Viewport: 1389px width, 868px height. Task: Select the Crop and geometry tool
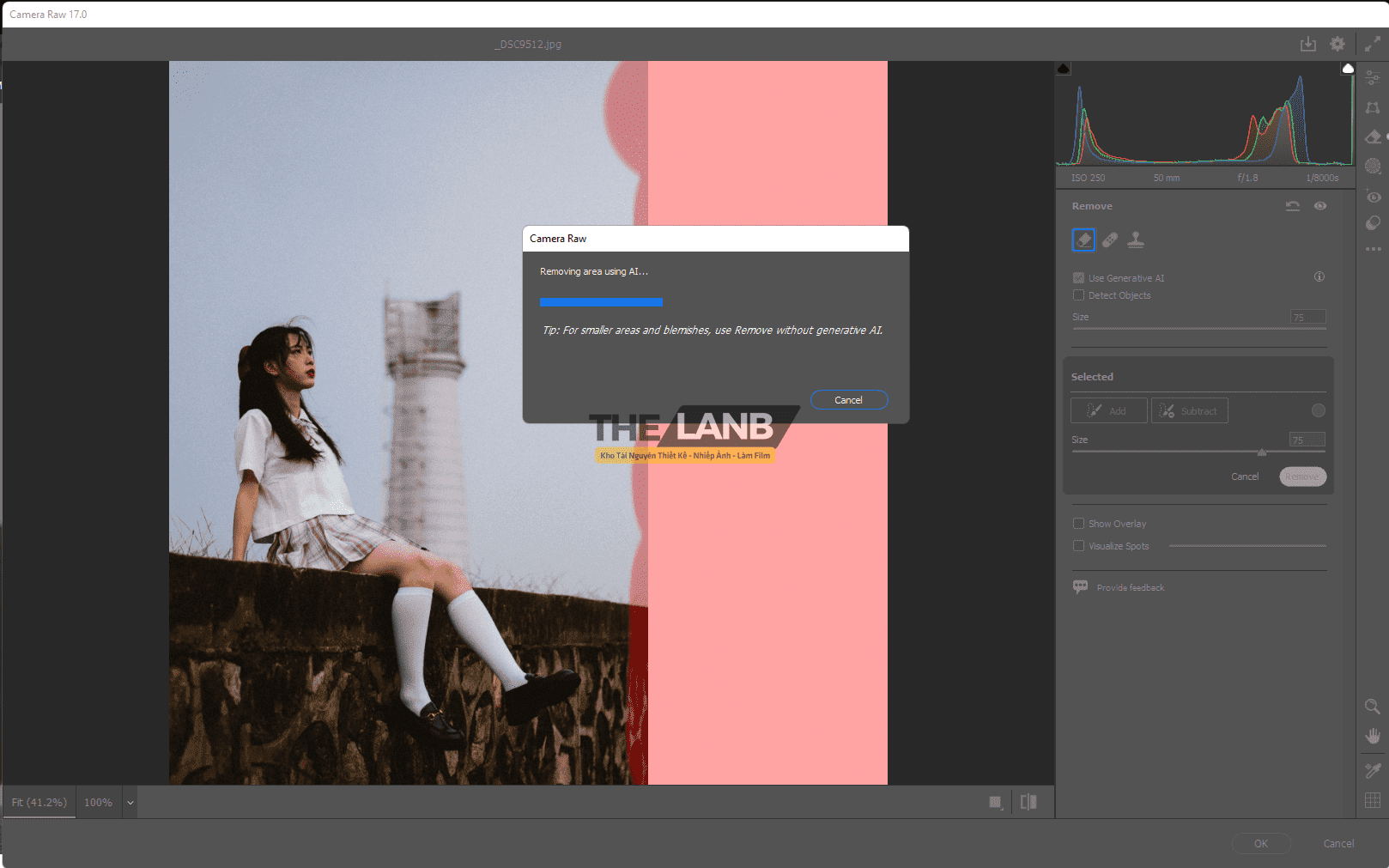point(1373,108)
